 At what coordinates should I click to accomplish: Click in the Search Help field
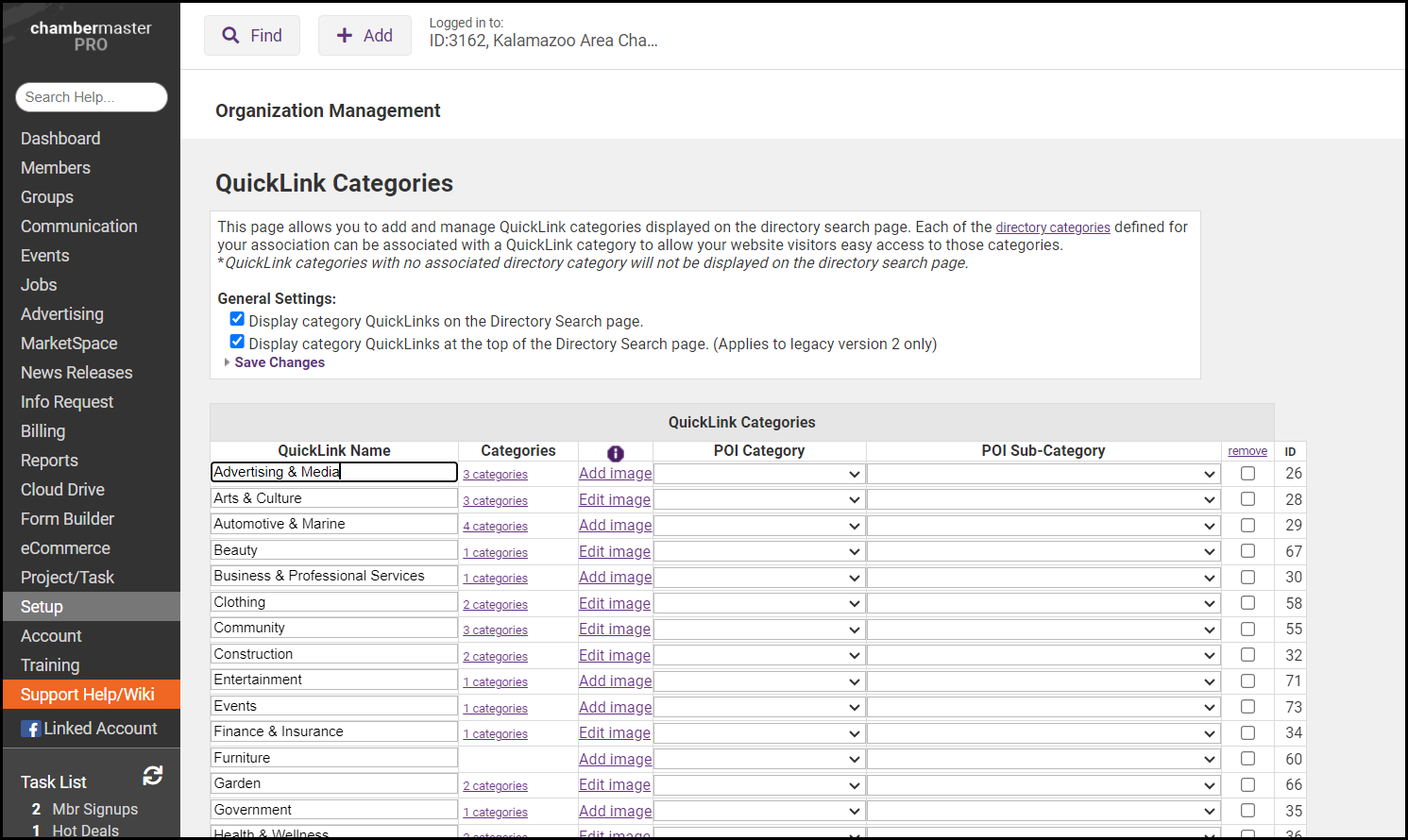click(x=92, y=97)
